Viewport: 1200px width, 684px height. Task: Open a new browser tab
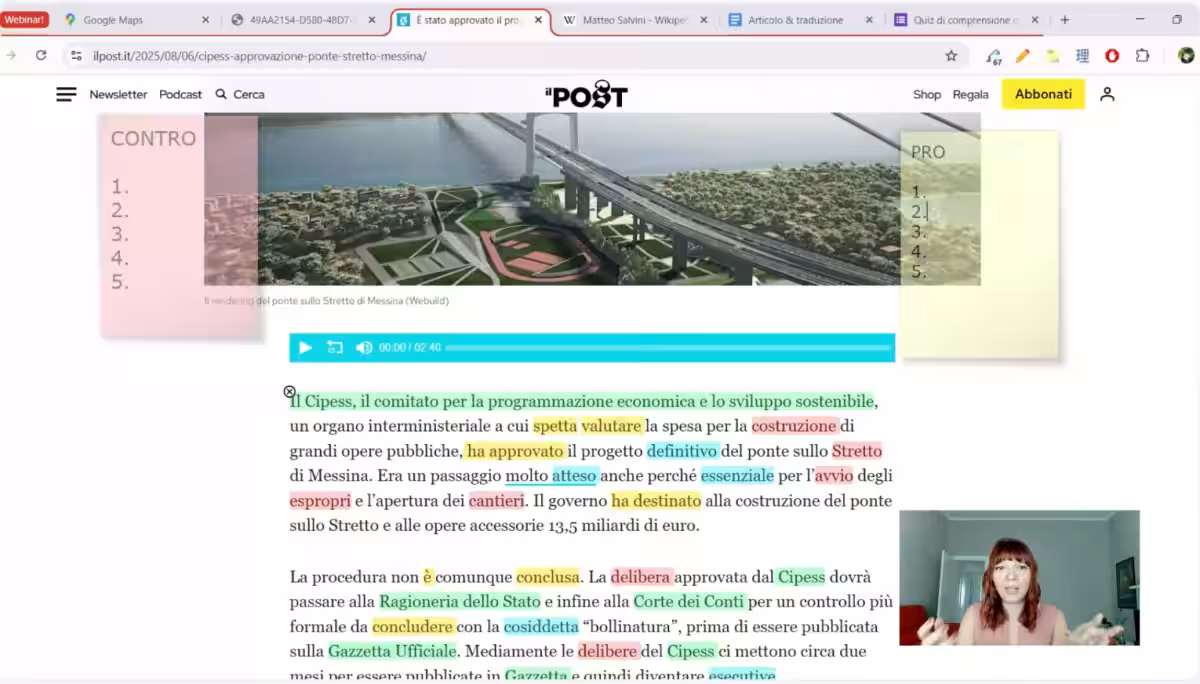pyautogui.click(x=1064, y=20)
